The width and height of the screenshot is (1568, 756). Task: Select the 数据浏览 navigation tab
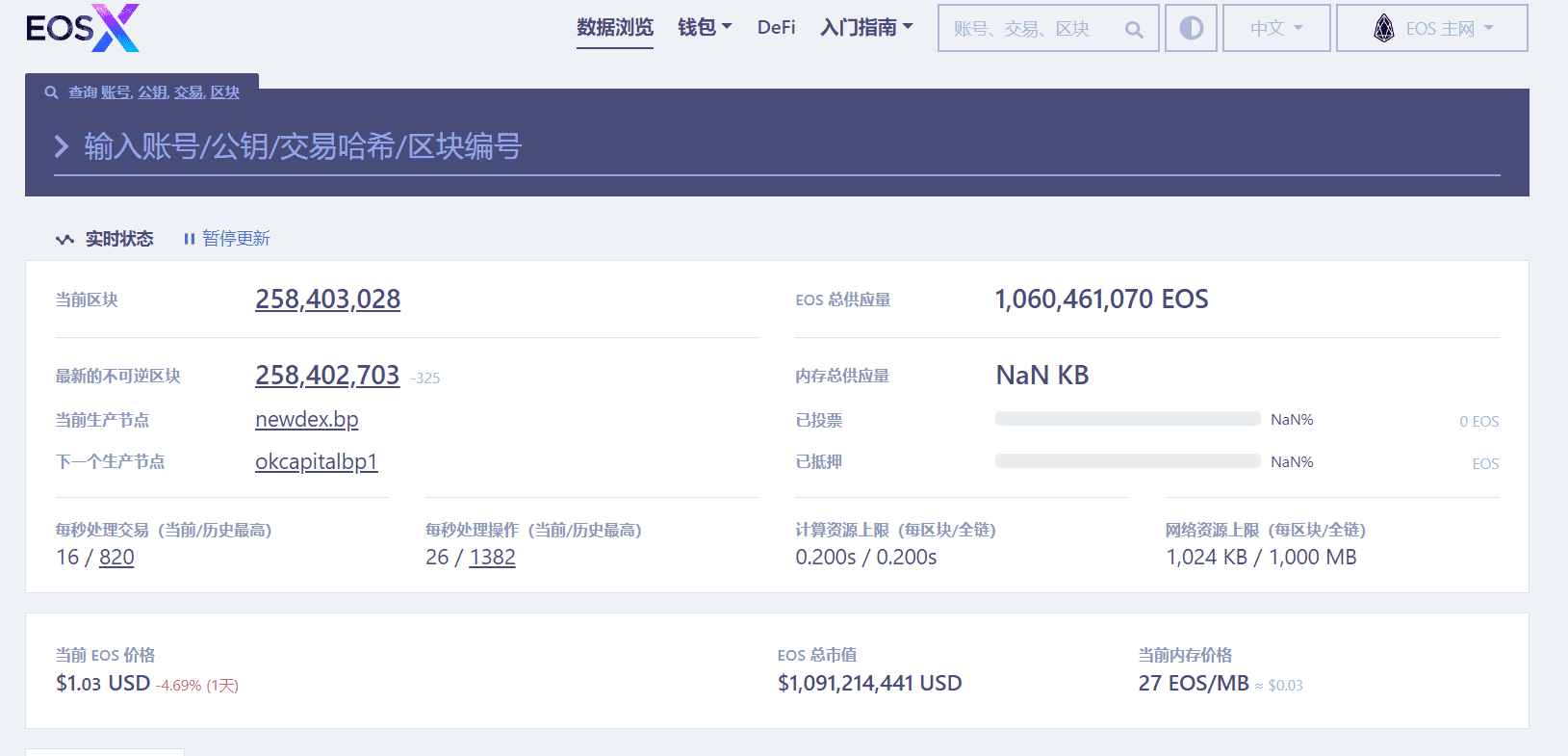pyautogui.click(x=614, y=28)
